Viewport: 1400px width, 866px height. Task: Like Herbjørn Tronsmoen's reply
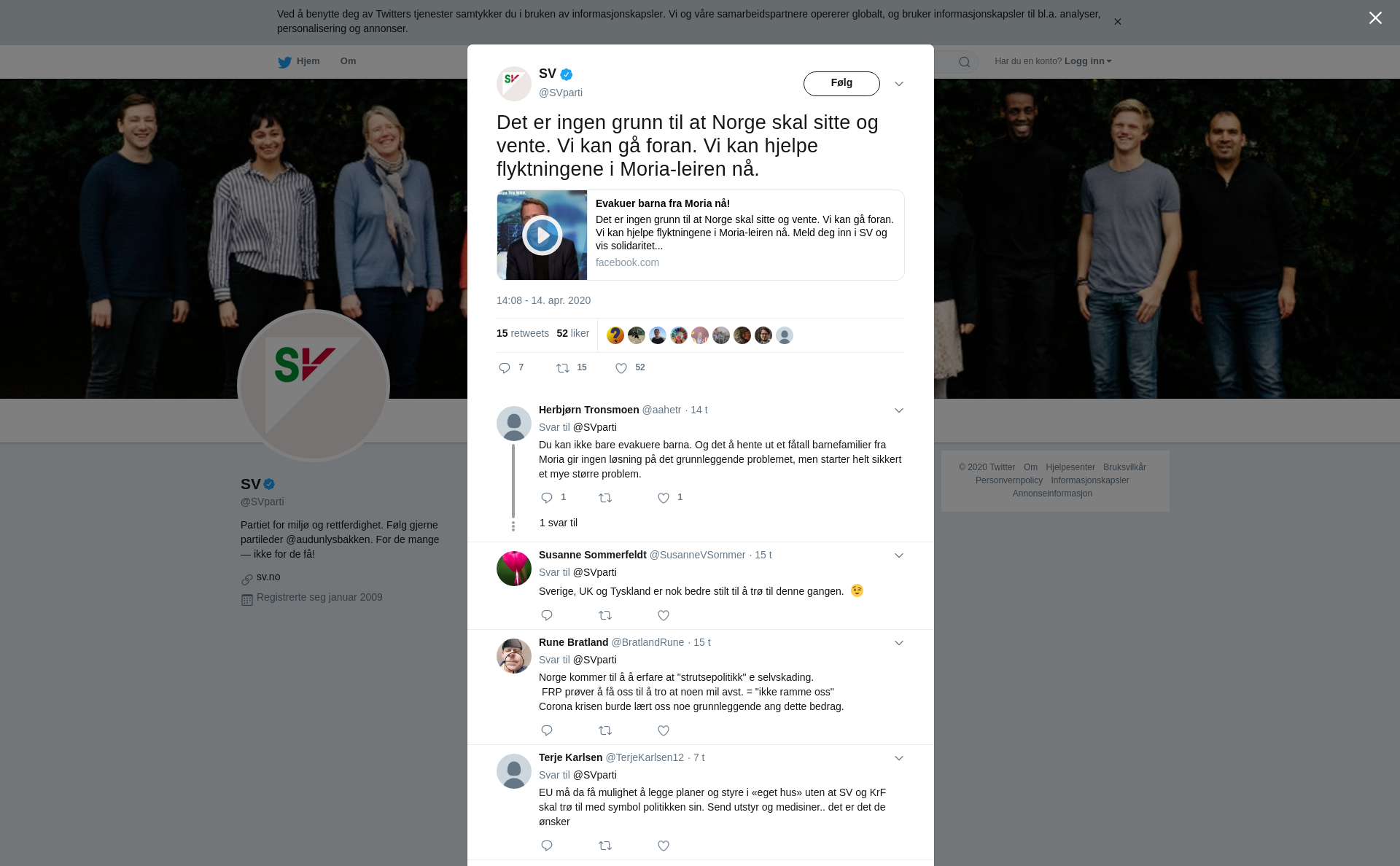(x=664, y=498)
